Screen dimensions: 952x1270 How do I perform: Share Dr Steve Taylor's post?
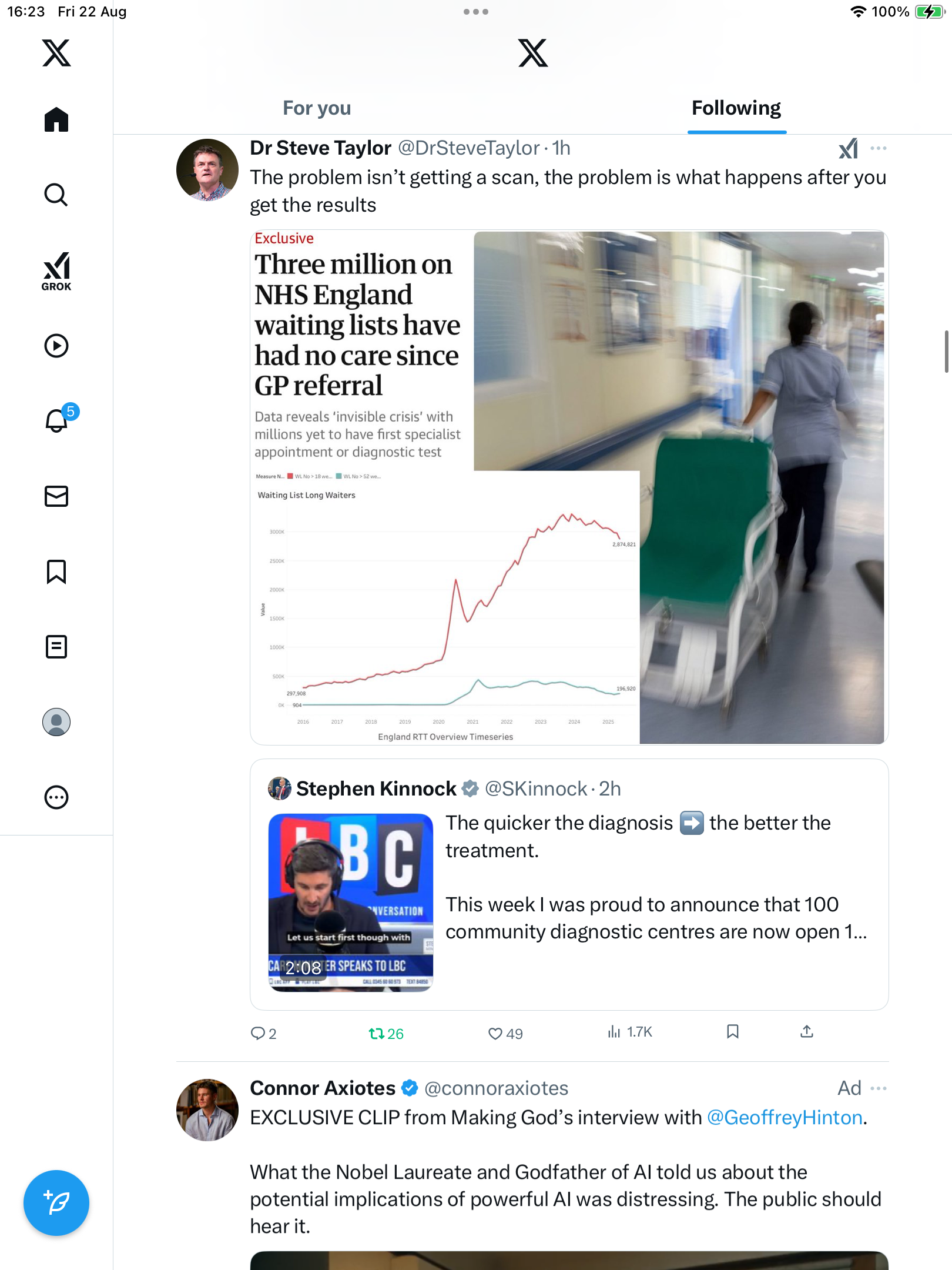click(807, 1032)
